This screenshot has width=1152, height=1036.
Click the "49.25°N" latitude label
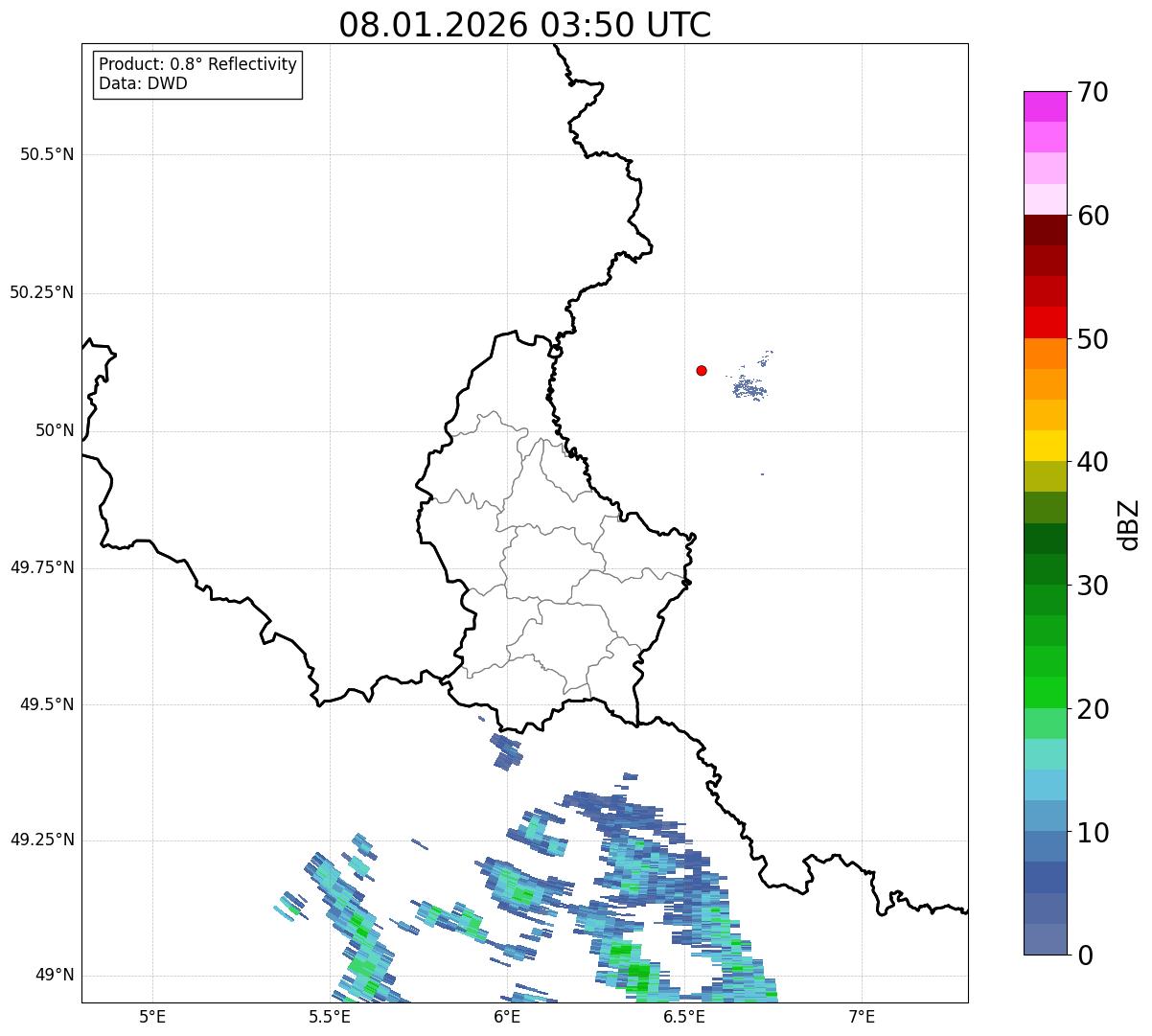coord(41,840)
